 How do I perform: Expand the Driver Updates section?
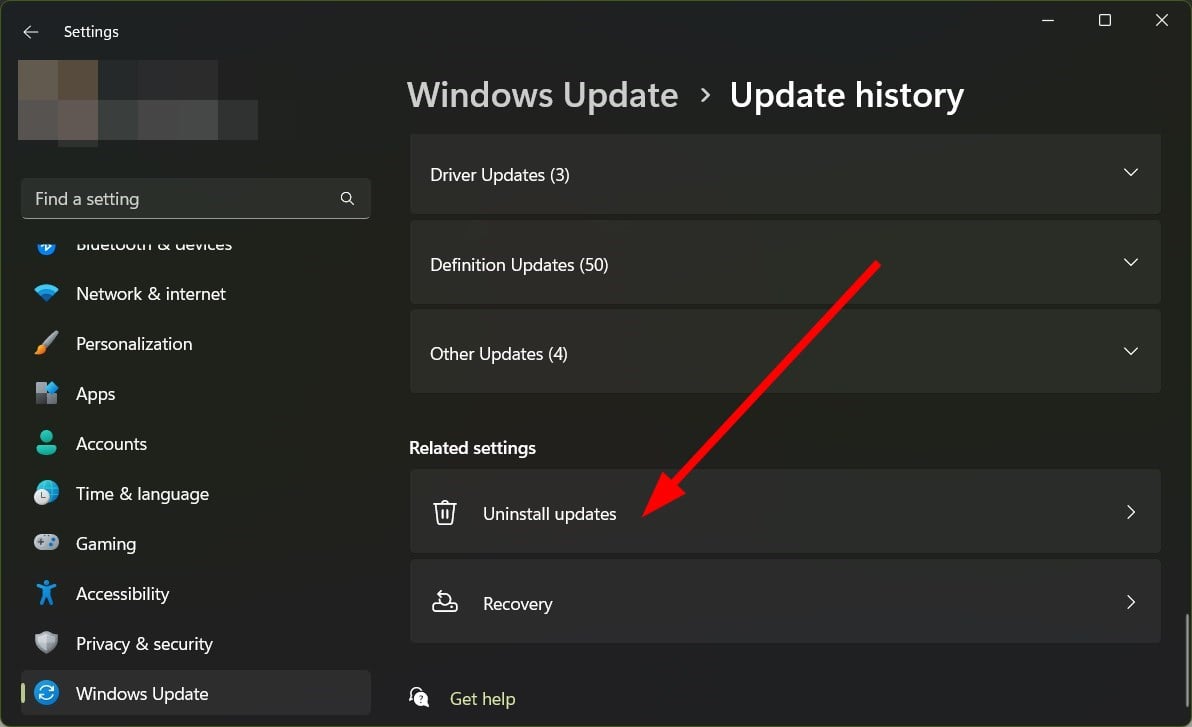coord(1131,173)
